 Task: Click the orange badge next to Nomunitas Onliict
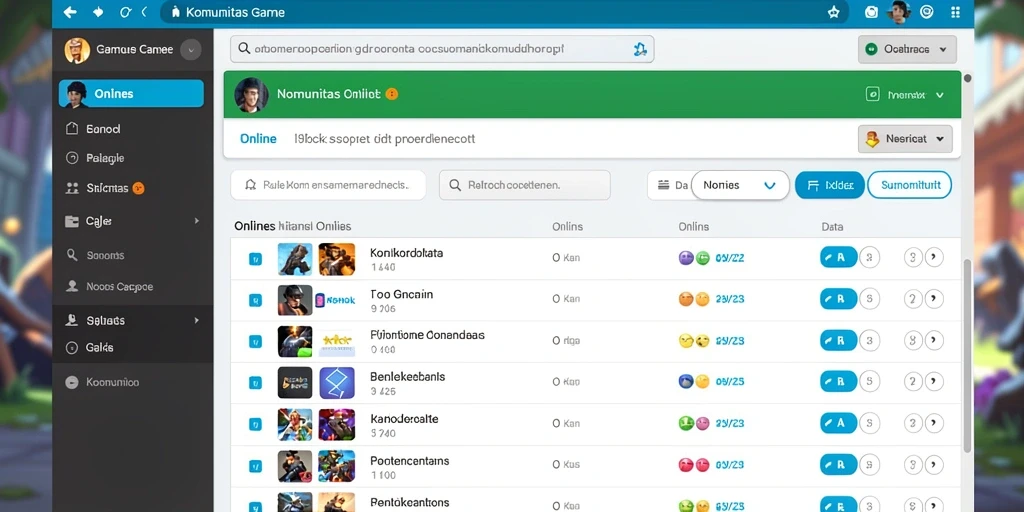click(392, 94)
